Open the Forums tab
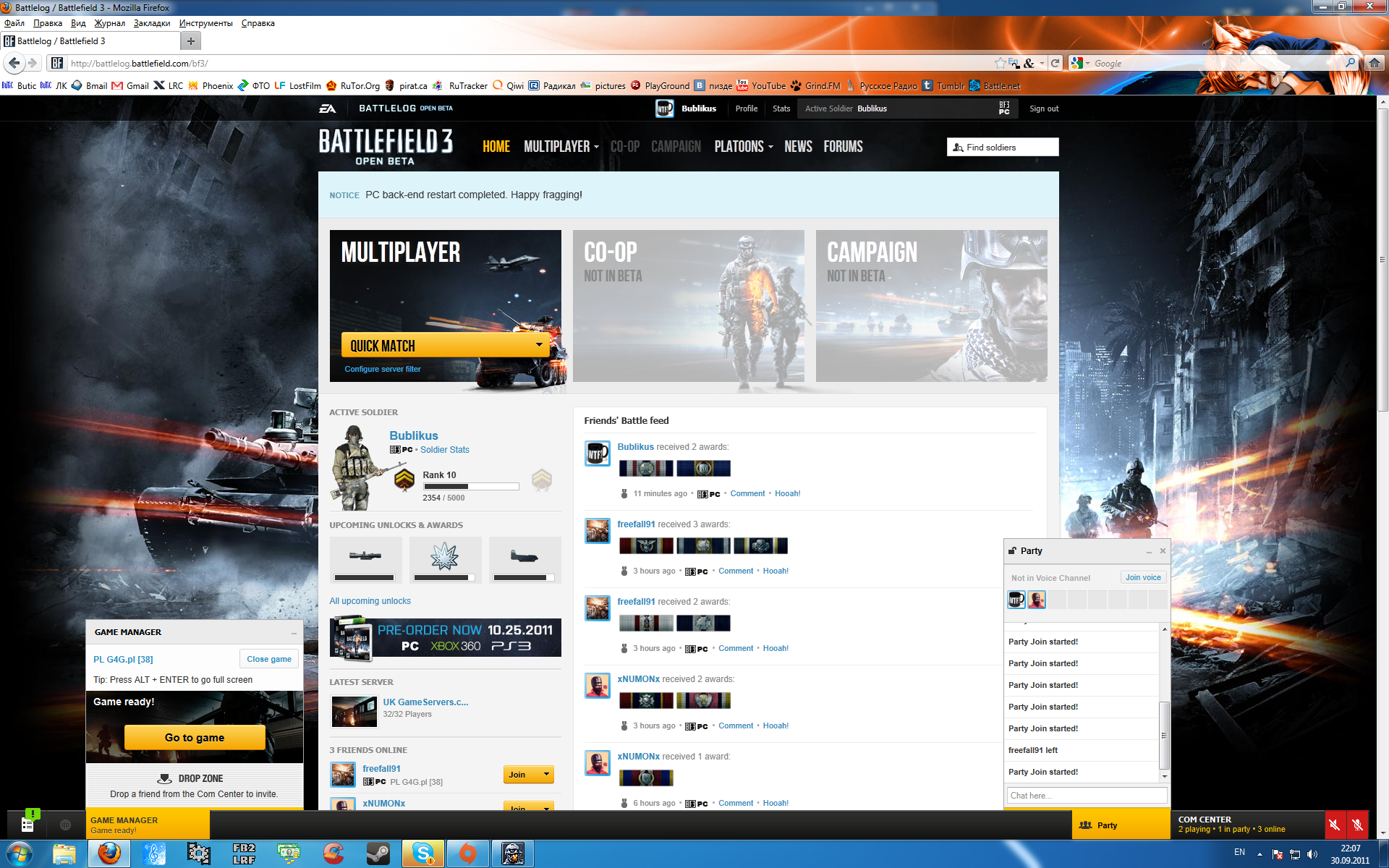 click(843, 147)
